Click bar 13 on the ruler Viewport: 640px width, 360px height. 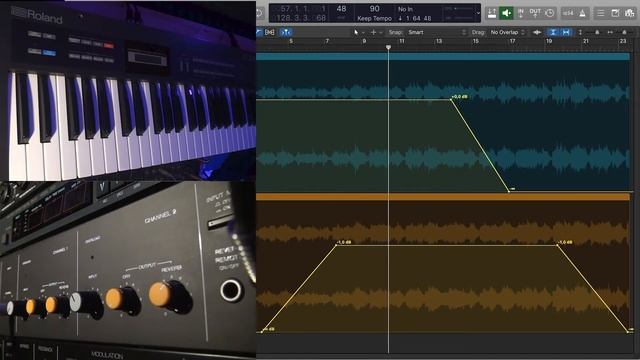click(x=439, y=41)
